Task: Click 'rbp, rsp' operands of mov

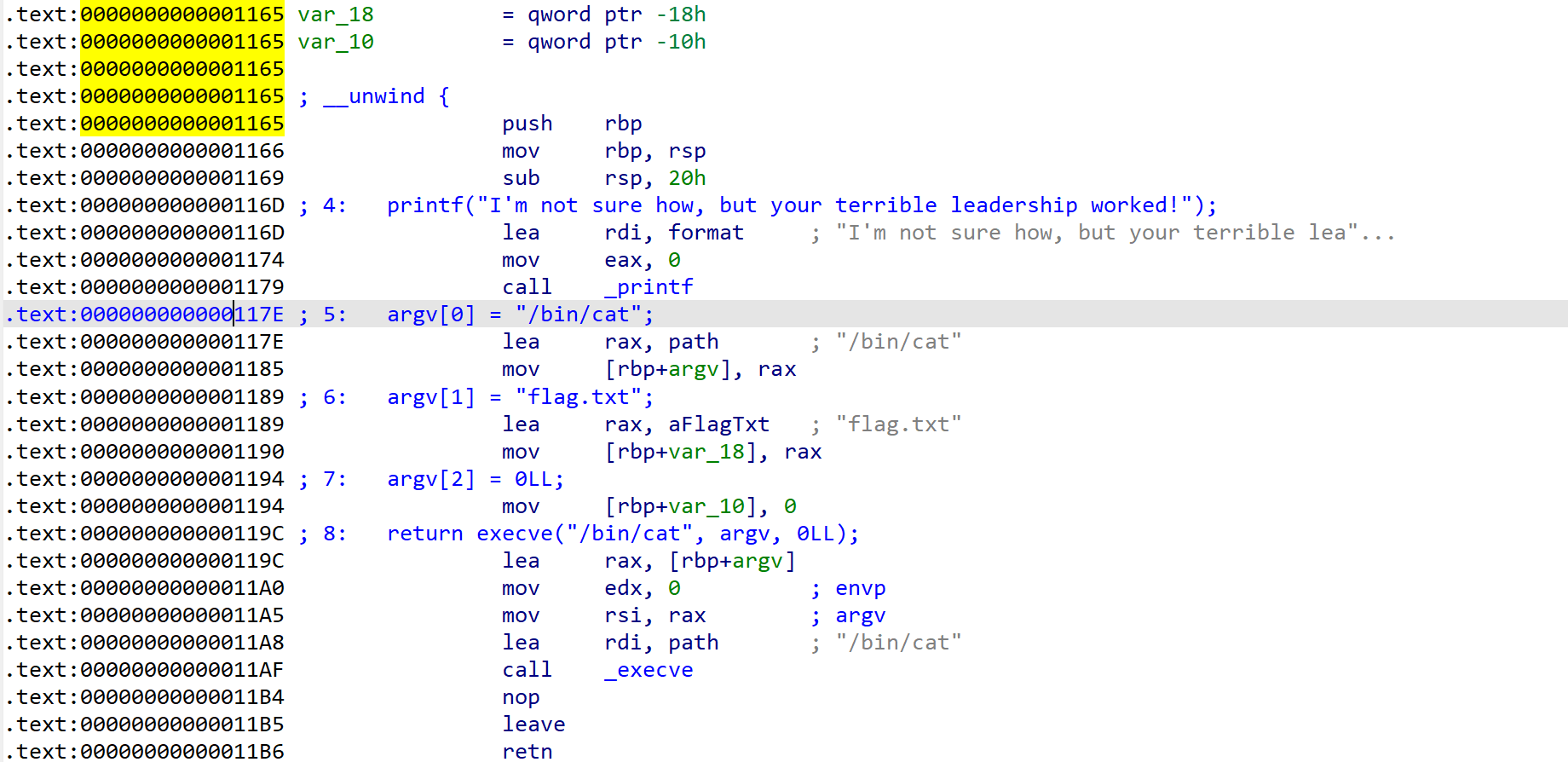Action: coord(654,151)
